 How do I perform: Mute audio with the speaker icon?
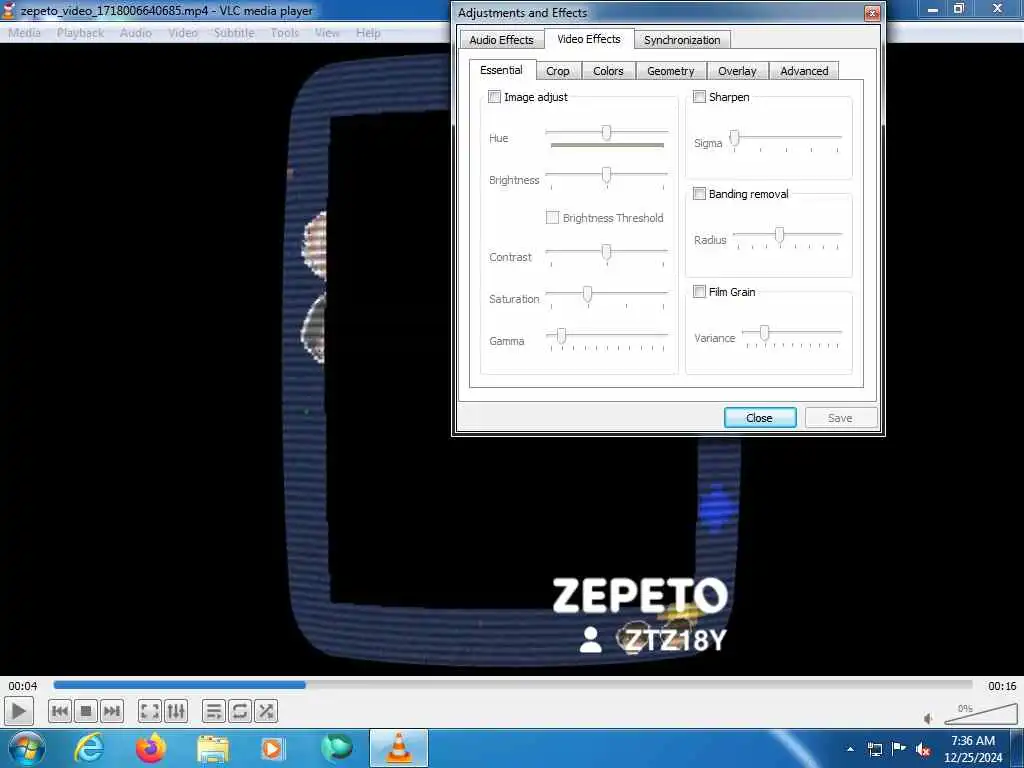click(x=929, y=719)
